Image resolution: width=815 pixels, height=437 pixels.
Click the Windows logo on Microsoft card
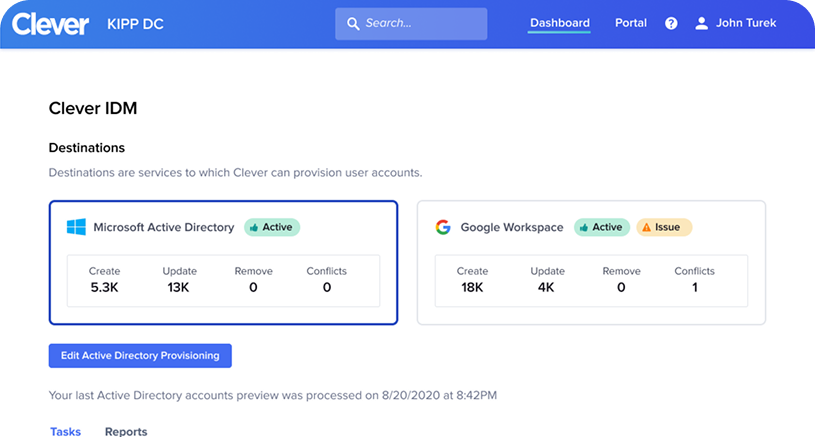(76, 227)
